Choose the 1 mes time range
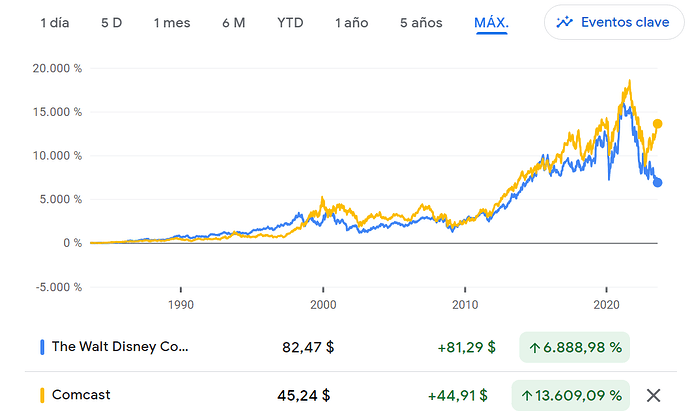Viewport: 690px width, 413px height. pyautogui.click(x=171, y=22)
